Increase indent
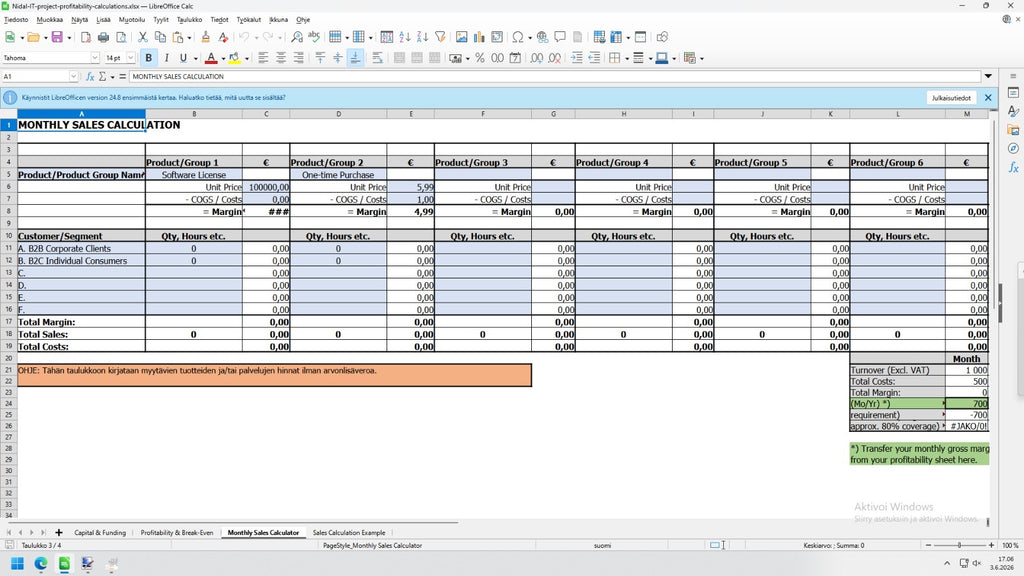The width and height of the screenshot is (1024, 576). coord(577,58)
